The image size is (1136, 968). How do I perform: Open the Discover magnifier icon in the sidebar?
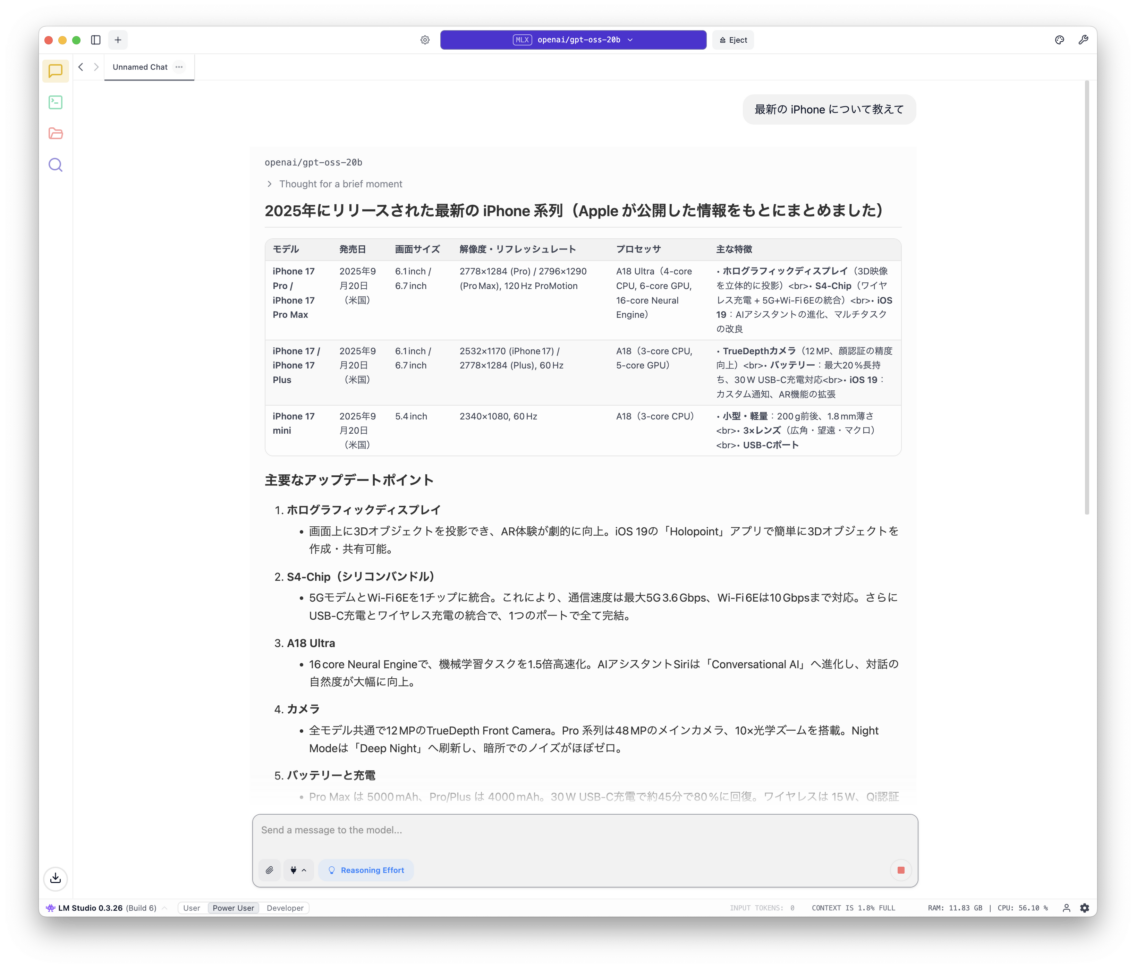[x=55, y=165]
